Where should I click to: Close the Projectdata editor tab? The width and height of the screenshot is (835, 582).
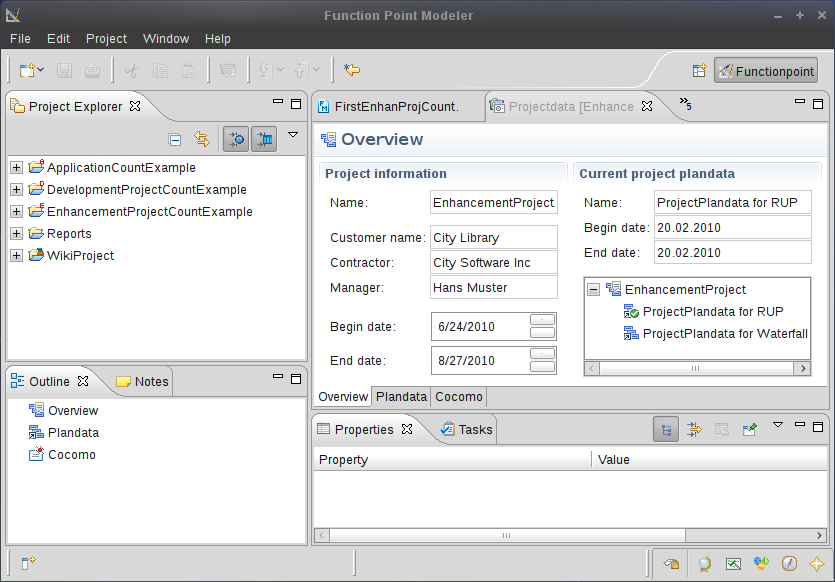[x=647, y=106]
